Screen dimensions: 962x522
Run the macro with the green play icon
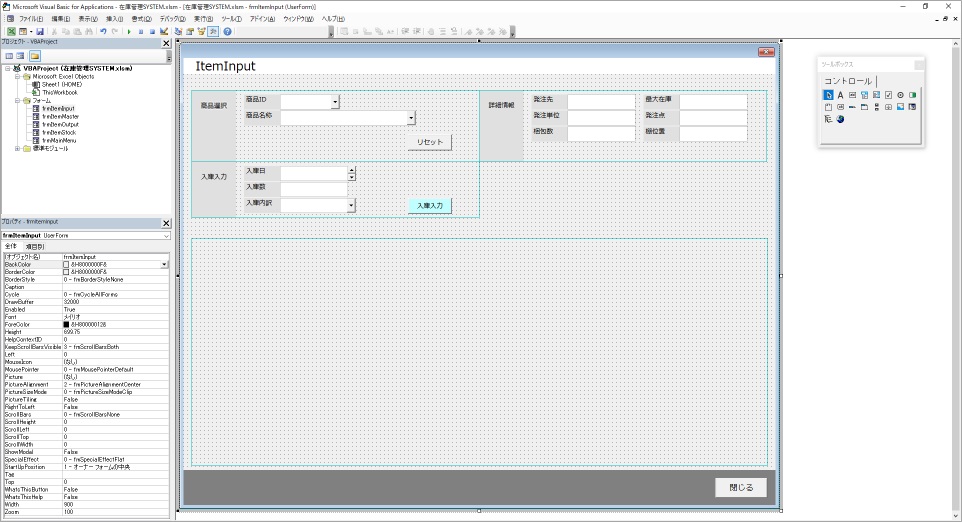click(129, 31)
